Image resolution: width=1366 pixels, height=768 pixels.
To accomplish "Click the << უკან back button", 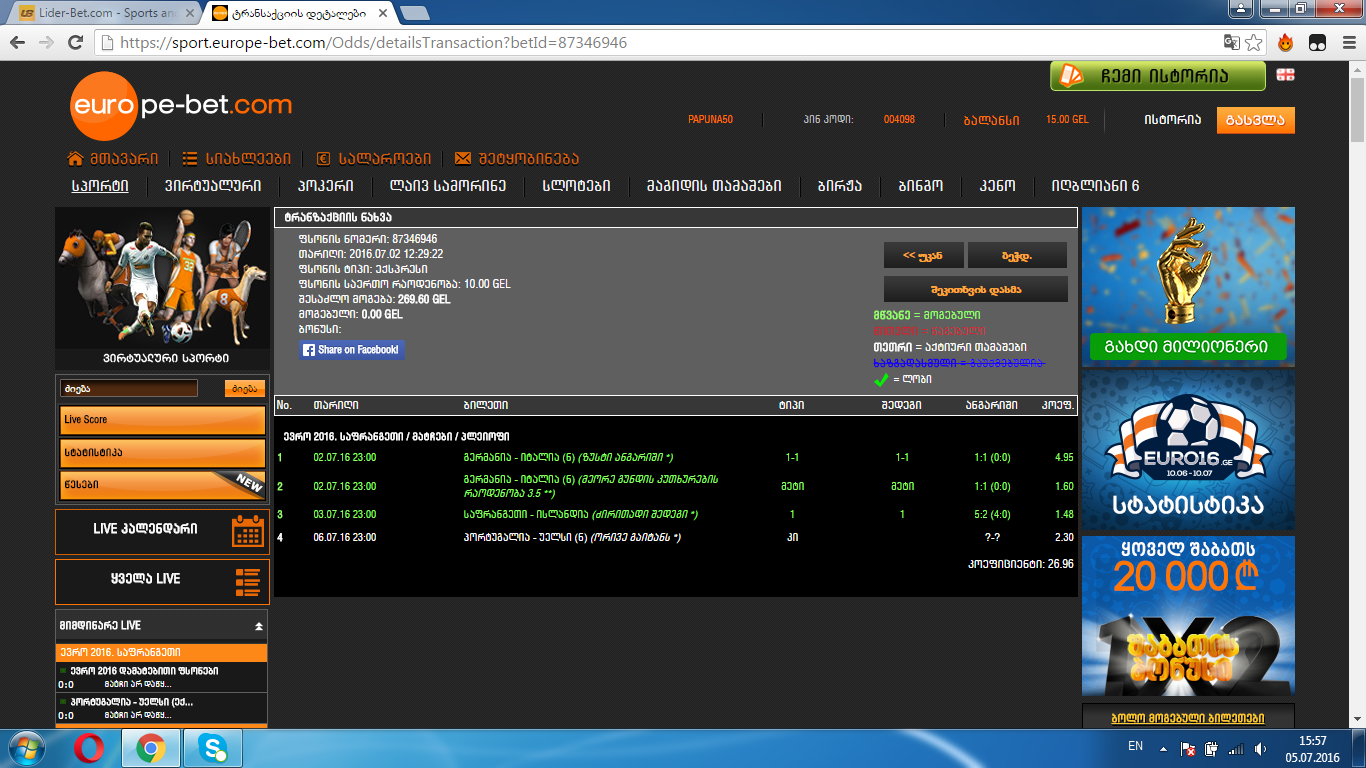I will coord(924,255).
